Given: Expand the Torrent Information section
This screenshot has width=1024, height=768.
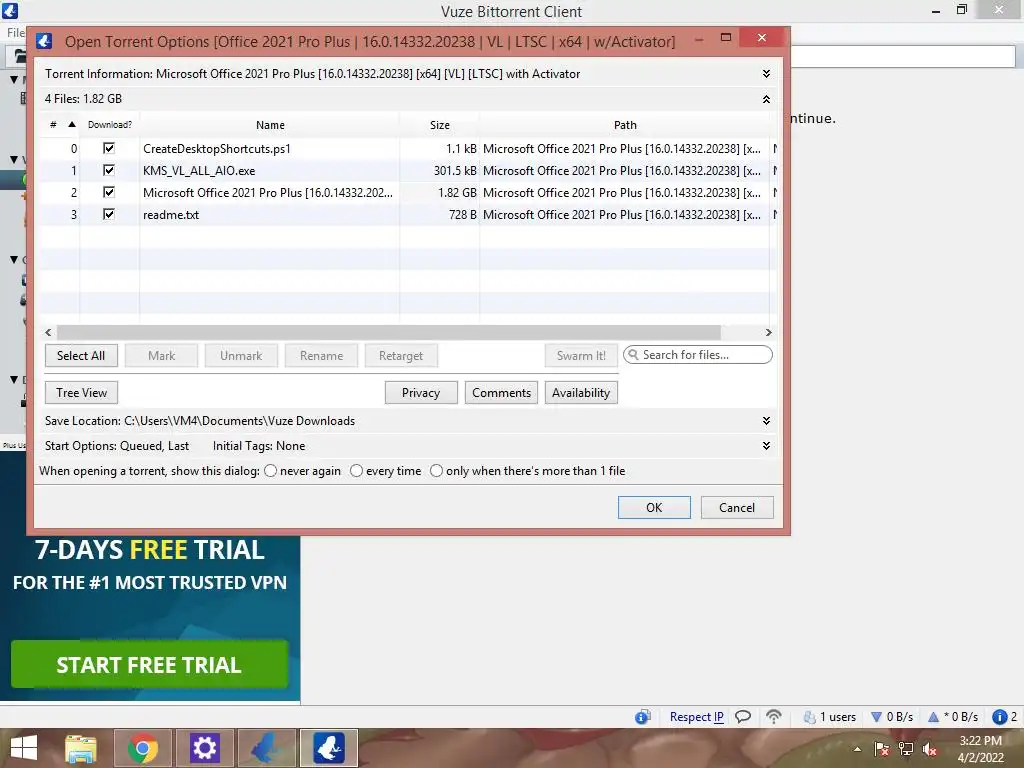Looking at the screenshot, I should coord(766,74).
